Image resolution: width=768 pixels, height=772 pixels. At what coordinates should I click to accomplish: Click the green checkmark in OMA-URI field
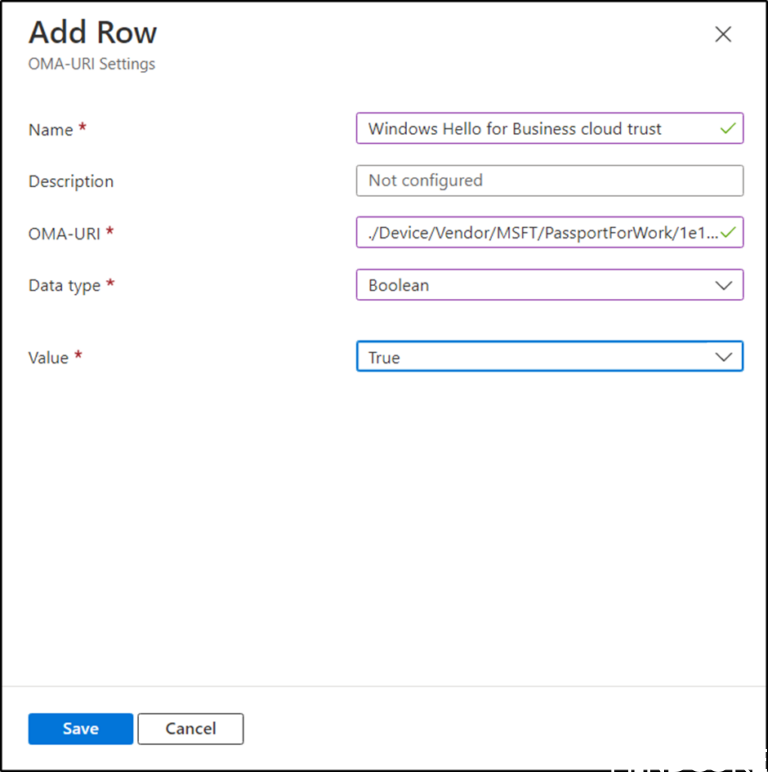728,232
